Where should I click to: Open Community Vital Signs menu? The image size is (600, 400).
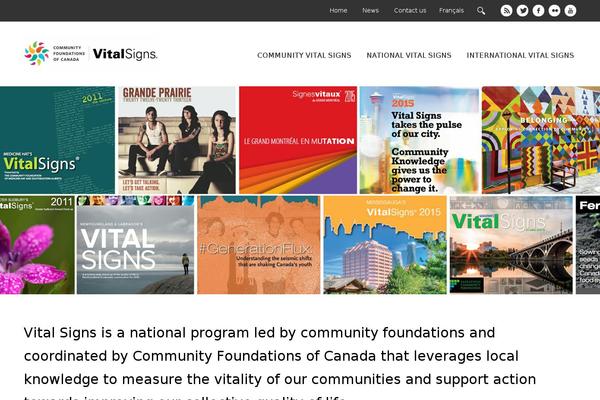(x=304, y=55)
